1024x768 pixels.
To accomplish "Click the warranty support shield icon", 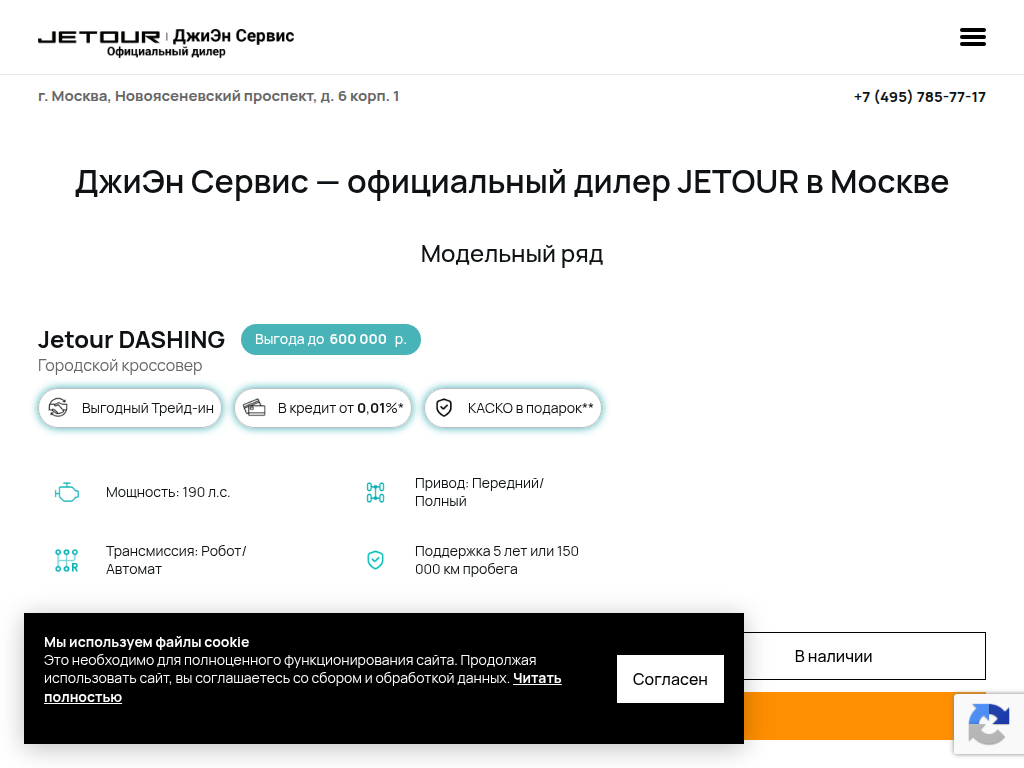I will 376,560.
